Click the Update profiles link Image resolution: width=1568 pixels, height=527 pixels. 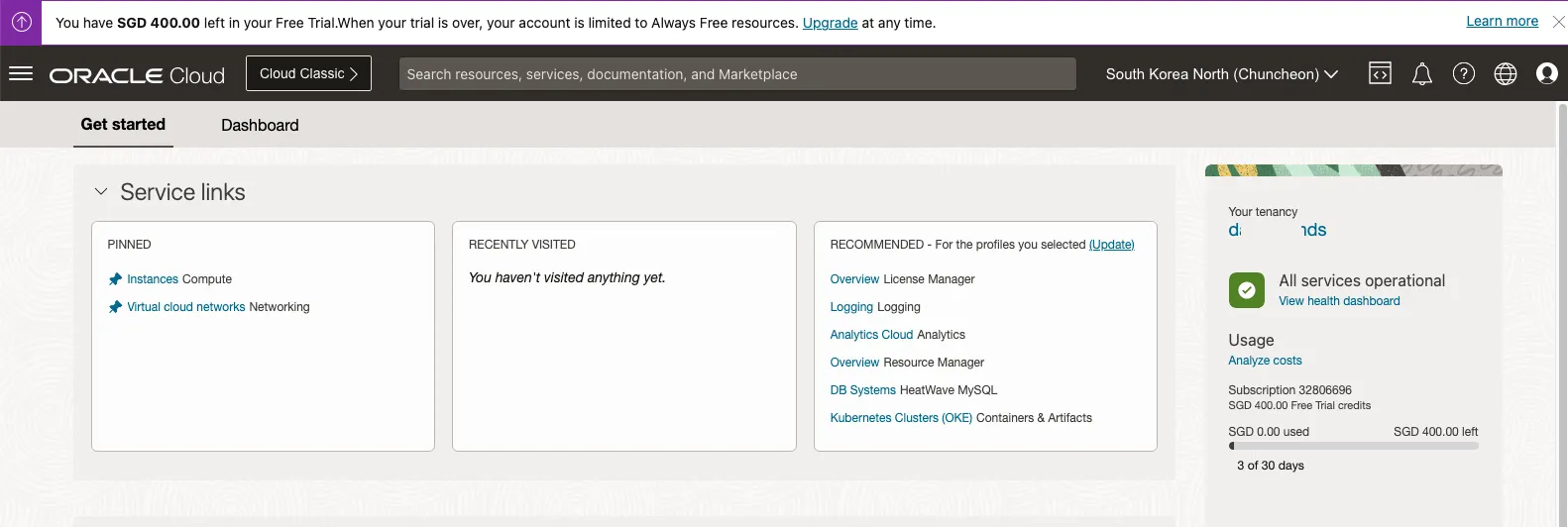[1112, 245]
